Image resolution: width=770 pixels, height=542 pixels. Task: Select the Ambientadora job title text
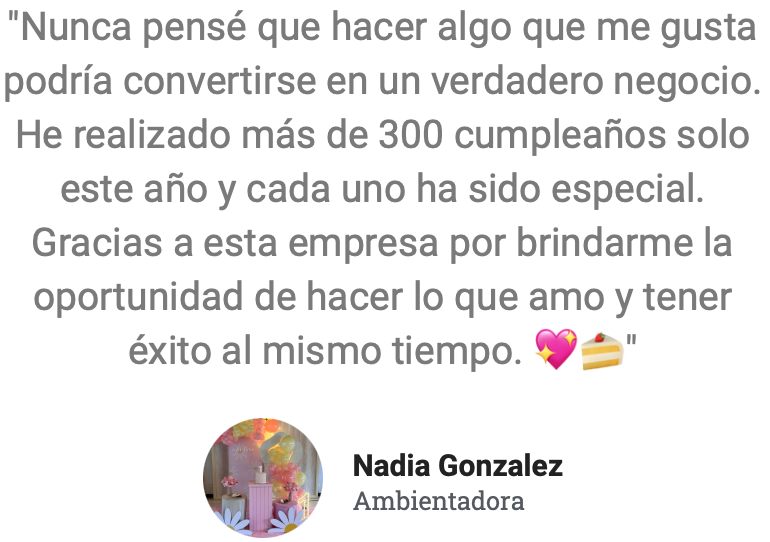click(439, 501)
